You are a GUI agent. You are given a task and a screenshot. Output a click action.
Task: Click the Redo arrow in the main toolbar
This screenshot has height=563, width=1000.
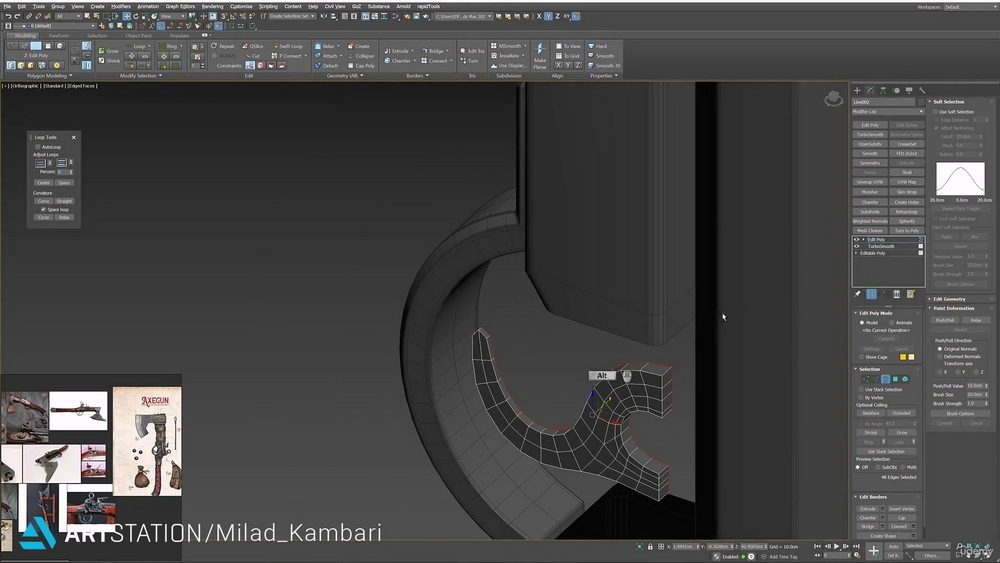pos(17,16)
